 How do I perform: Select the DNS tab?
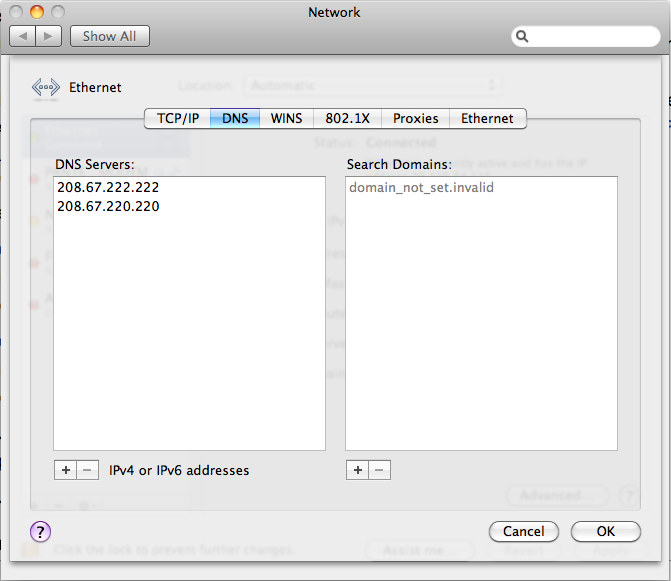pos(235,119)
